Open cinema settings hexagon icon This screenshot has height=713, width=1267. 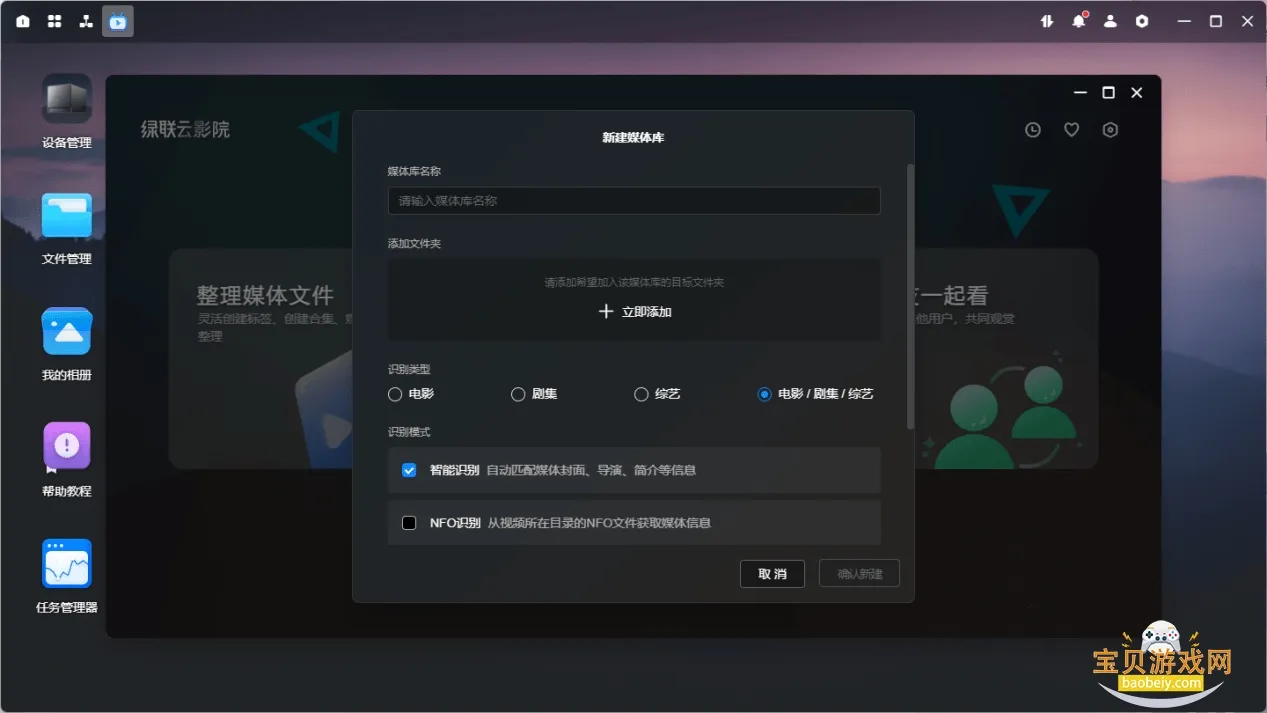coord(1110,130)
